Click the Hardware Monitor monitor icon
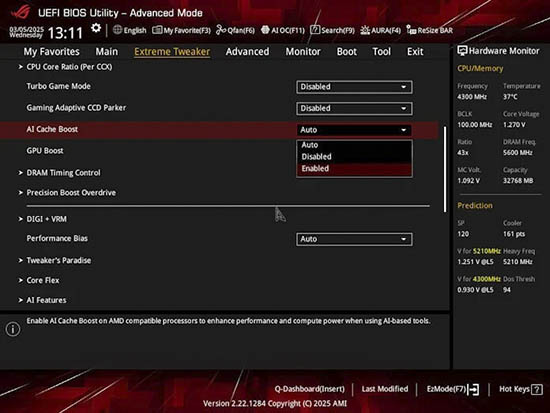 (462, 51)
